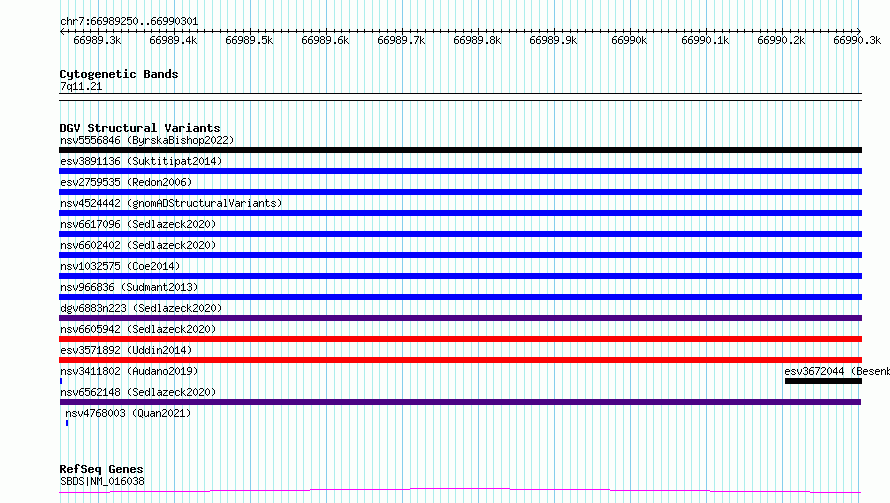Viewport: 890px width, 503px height.
Task: Open dgv6883n223 (Sedlazeck2020) label
Action: pos(141,308)
